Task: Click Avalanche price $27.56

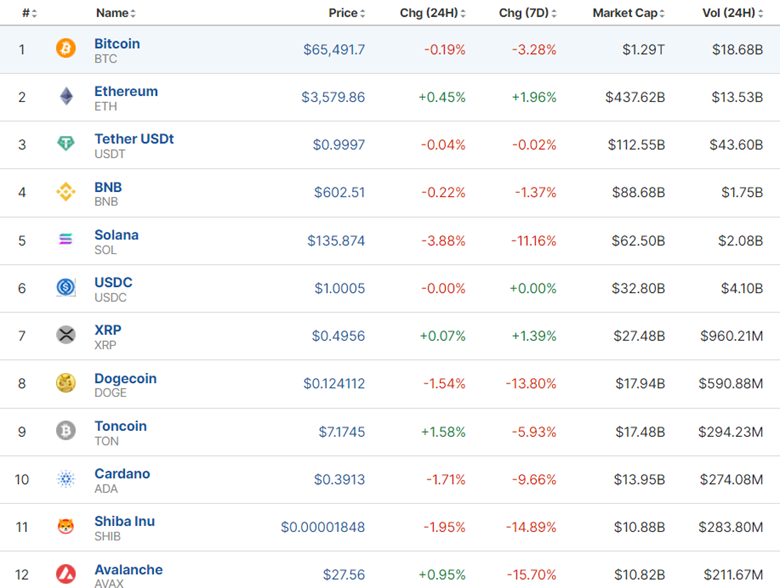Action: tap(344, 575)
